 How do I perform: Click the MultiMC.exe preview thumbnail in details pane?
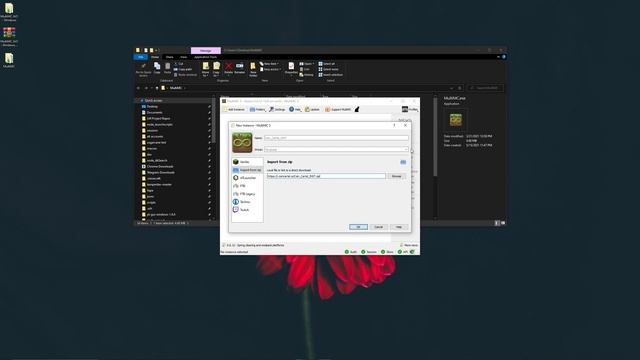click(456, 120)
